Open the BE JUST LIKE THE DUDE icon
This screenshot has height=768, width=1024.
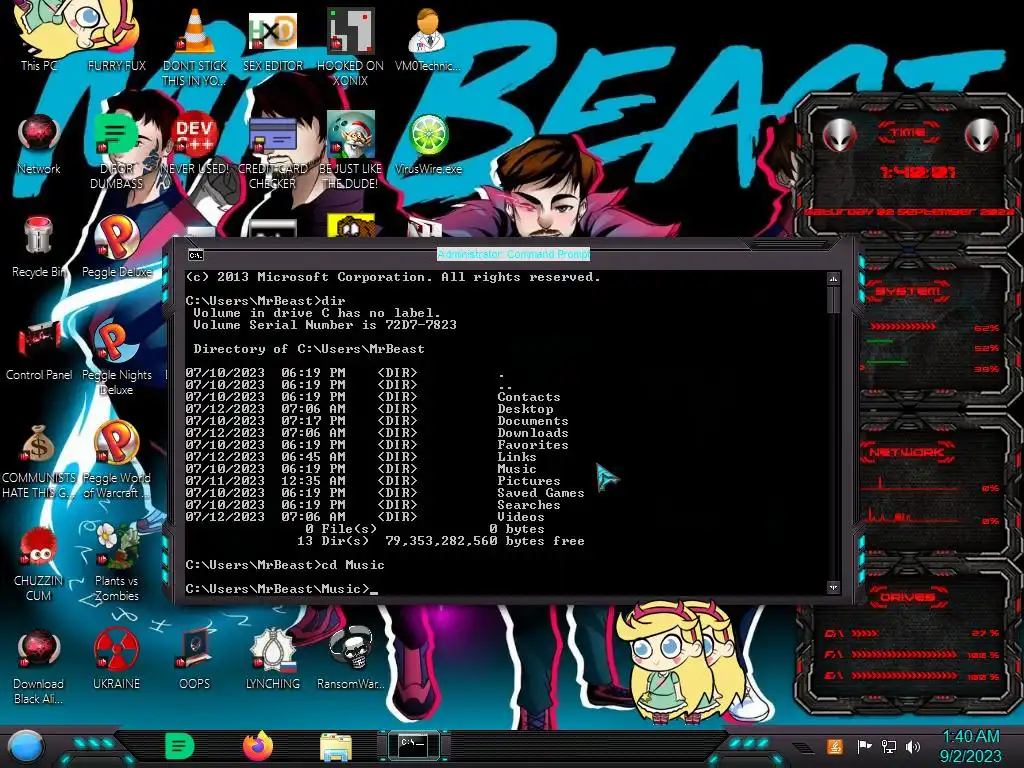350,150
